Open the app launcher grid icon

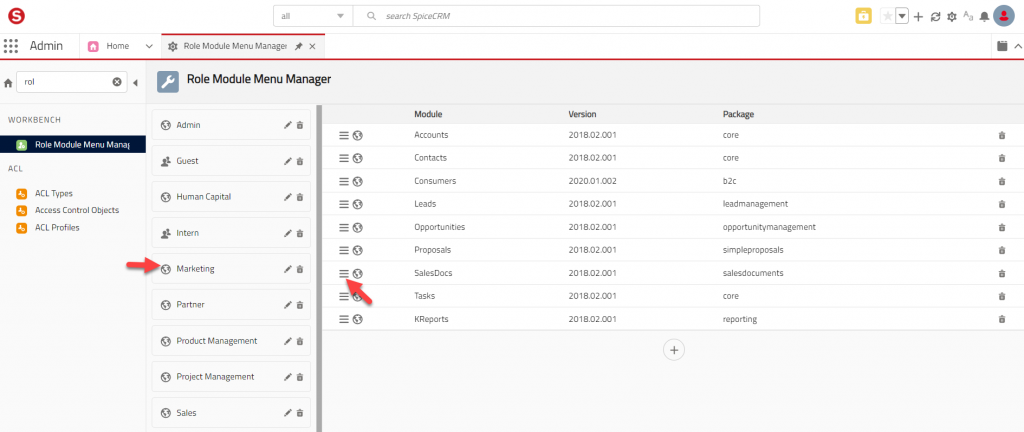(10, 46)
